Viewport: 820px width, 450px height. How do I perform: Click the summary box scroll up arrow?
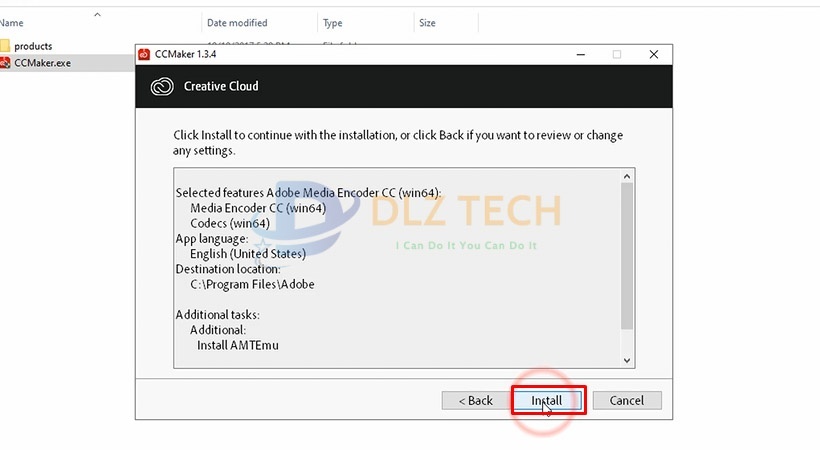[x=627, y=176]
